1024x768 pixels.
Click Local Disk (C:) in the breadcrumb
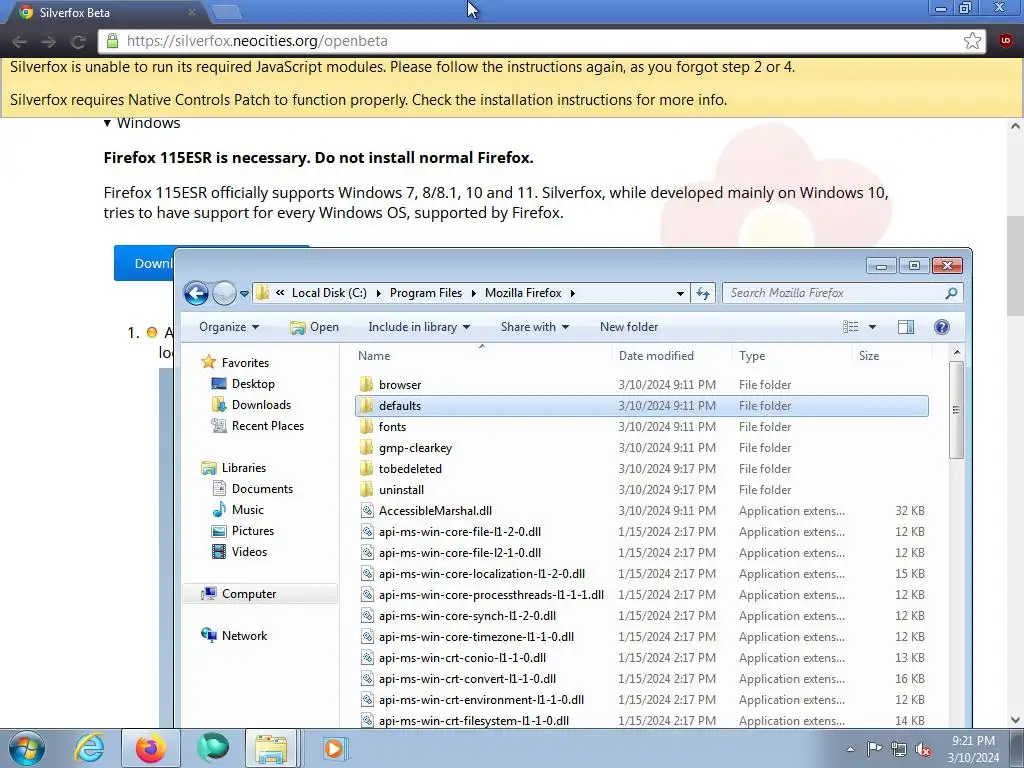[329, 293]
